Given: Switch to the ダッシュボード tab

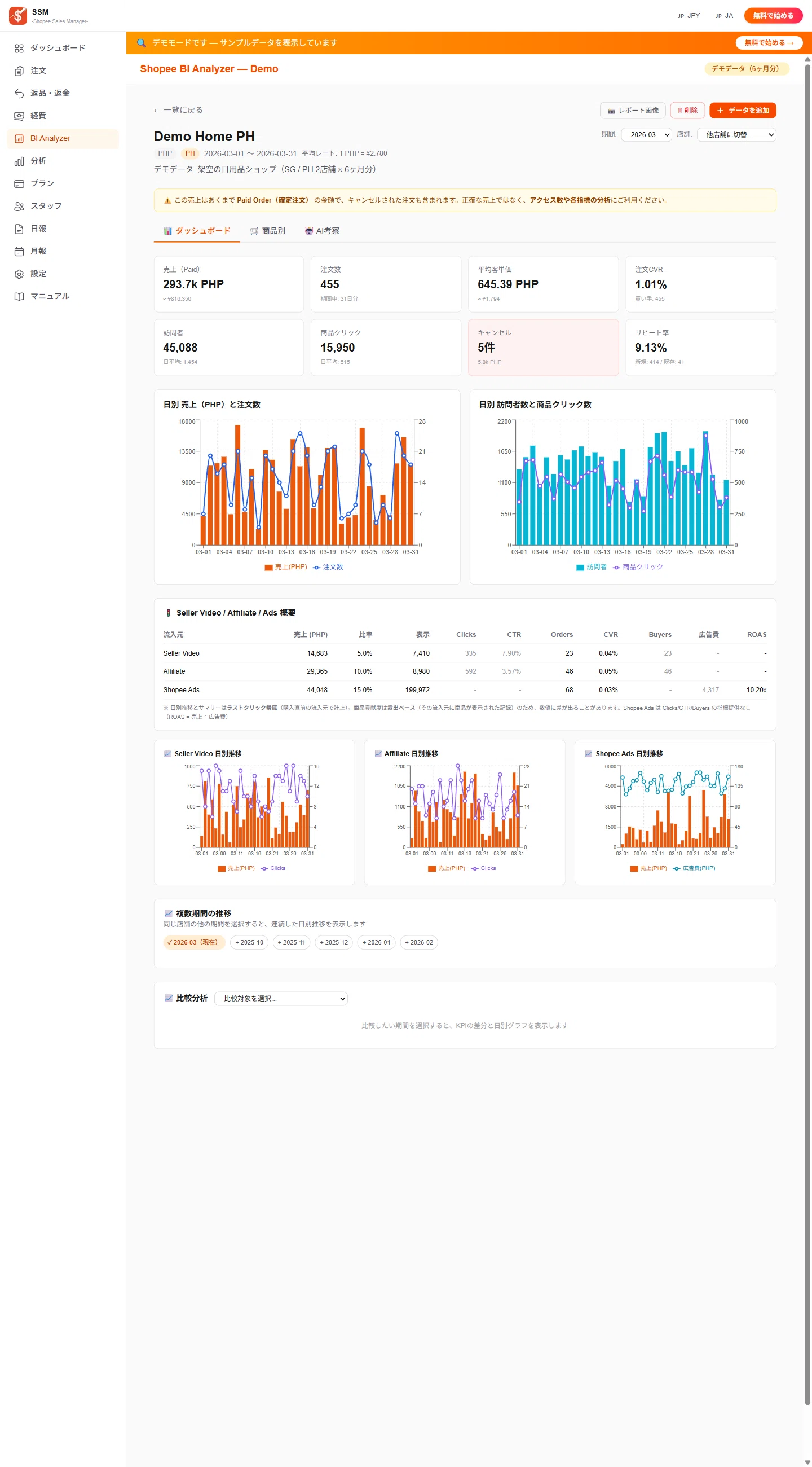Looking at the screenshot, I should (197, 231).
